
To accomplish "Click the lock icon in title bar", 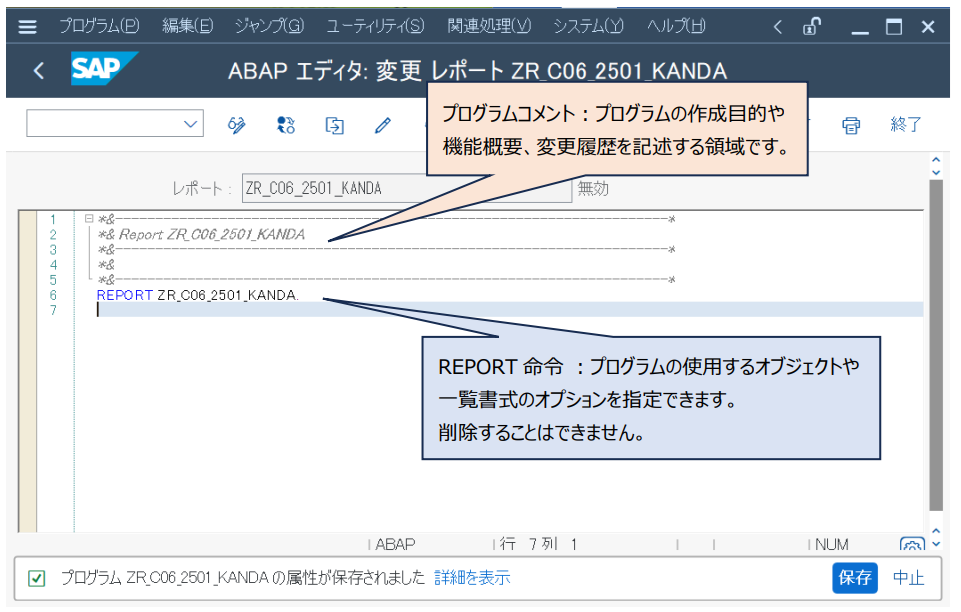I will 812,26.
